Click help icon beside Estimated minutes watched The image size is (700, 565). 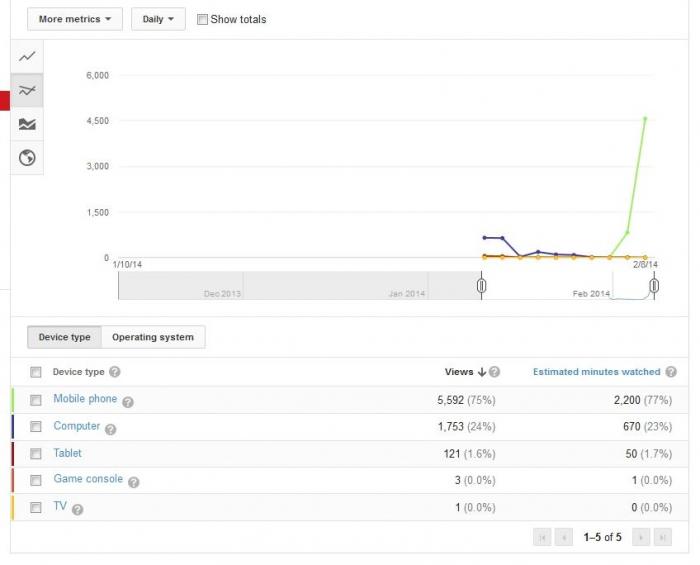671,372
